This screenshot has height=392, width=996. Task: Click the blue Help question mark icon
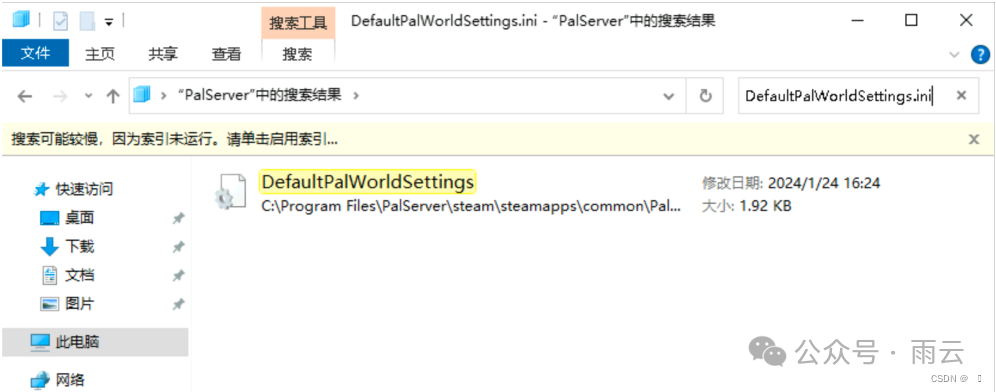pyautogui.click(x=981, y=55)
